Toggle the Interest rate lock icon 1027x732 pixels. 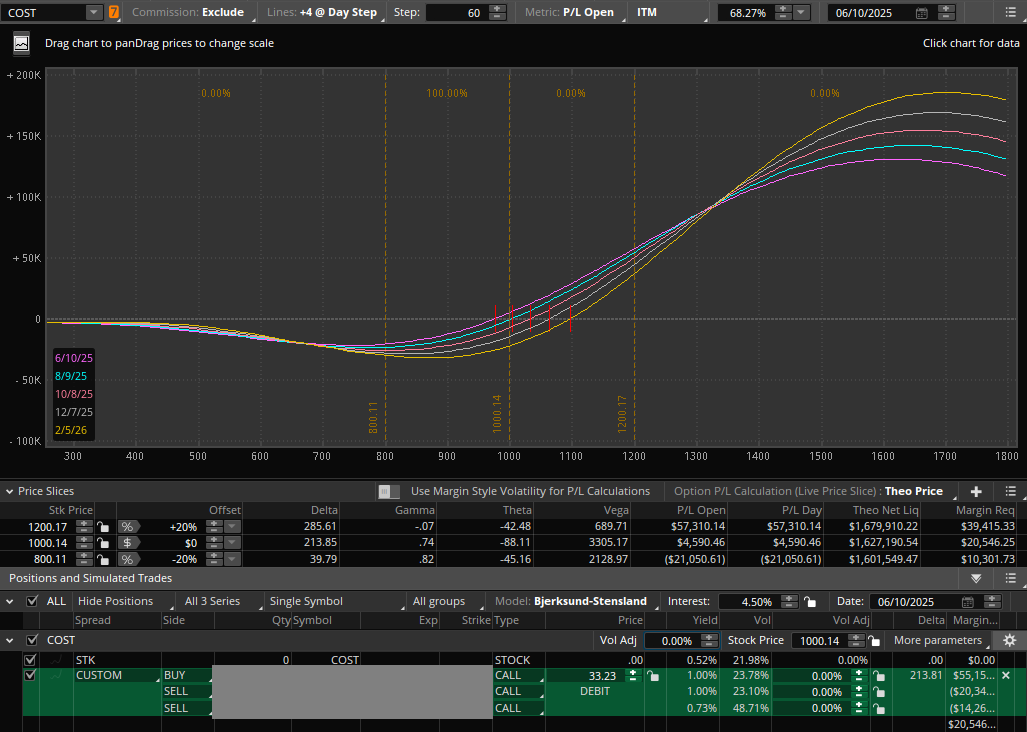(x=810, y=602)
